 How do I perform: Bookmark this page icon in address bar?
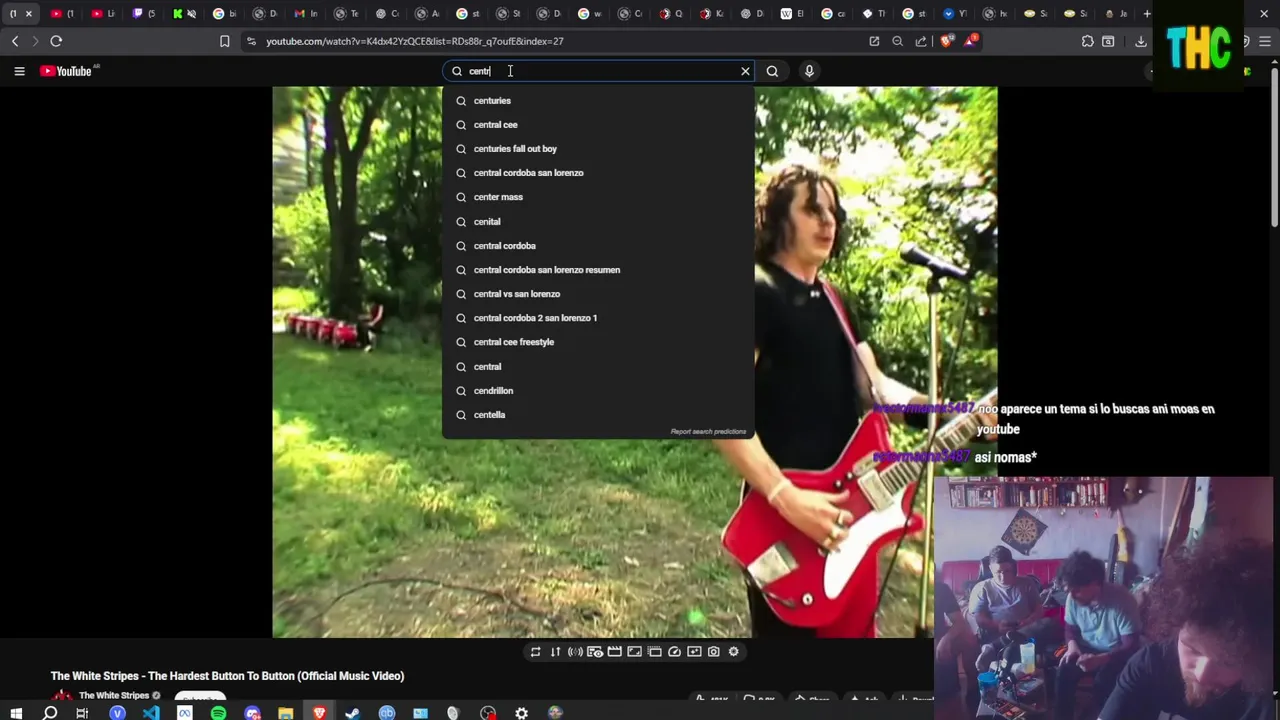tap(224, 41)
